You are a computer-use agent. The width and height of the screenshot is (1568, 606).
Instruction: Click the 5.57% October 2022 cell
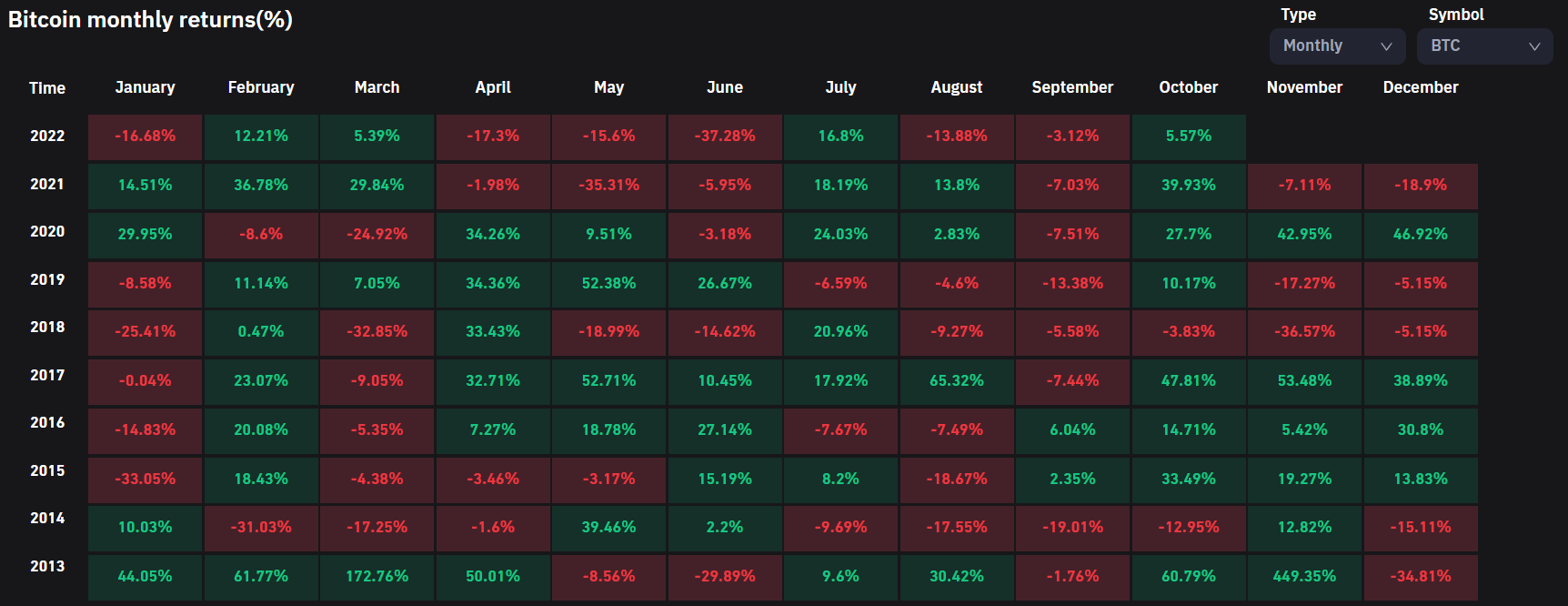click(x=1189, y=136)
